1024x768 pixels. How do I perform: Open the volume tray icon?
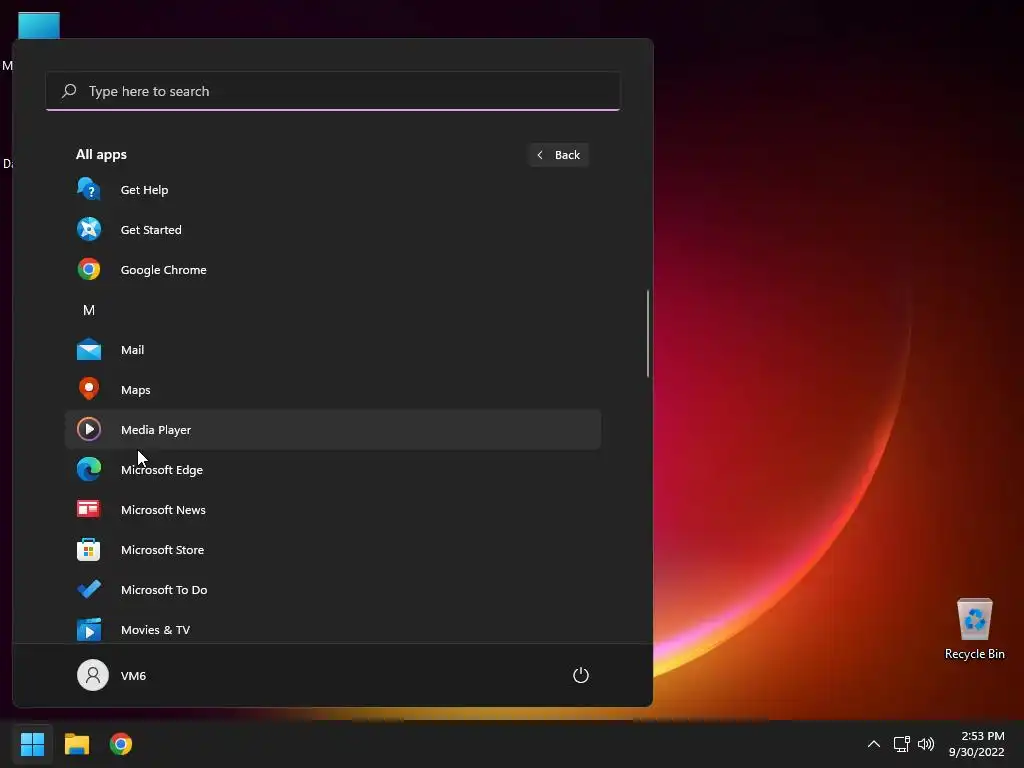(926, 744)
